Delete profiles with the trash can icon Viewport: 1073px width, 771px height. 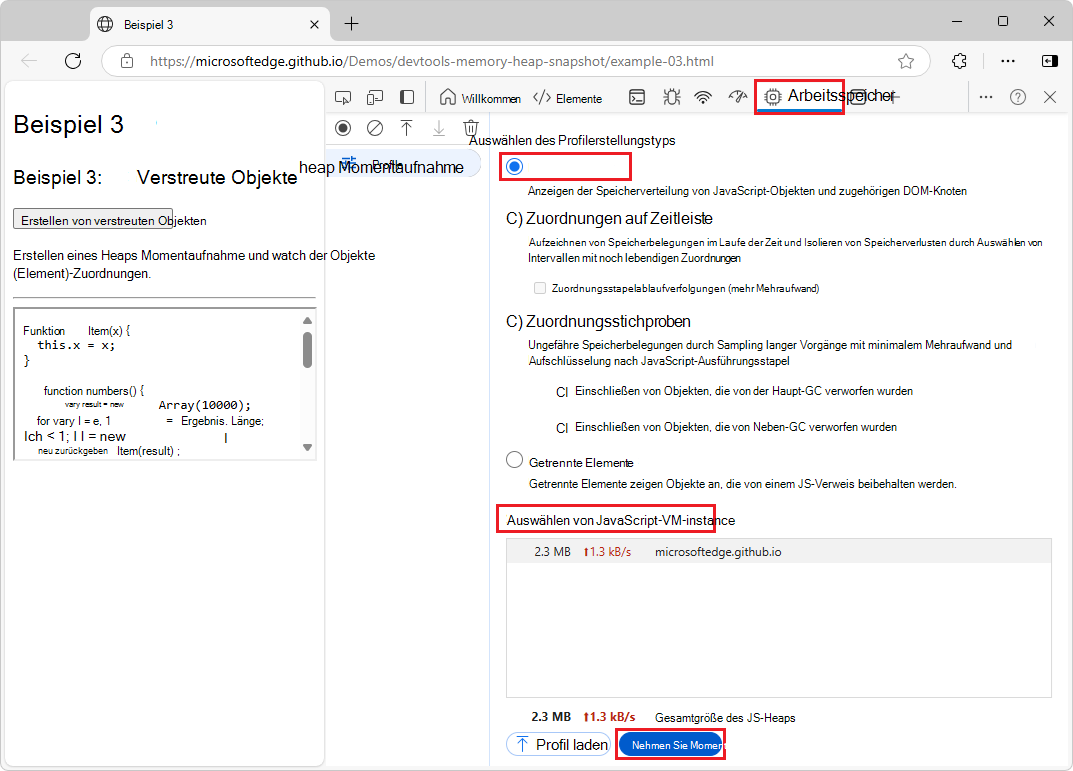tap(471, 128)
